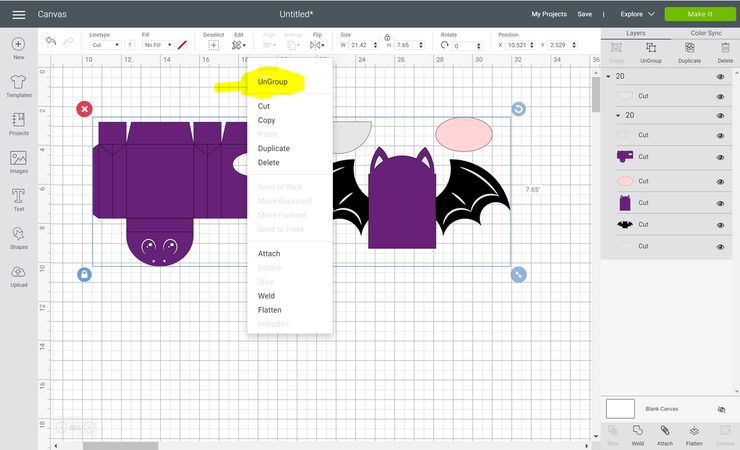This screenshot has height=450, width=740.
Task: Click Duplicate icon in Layers panel
Action: point(688,55)
